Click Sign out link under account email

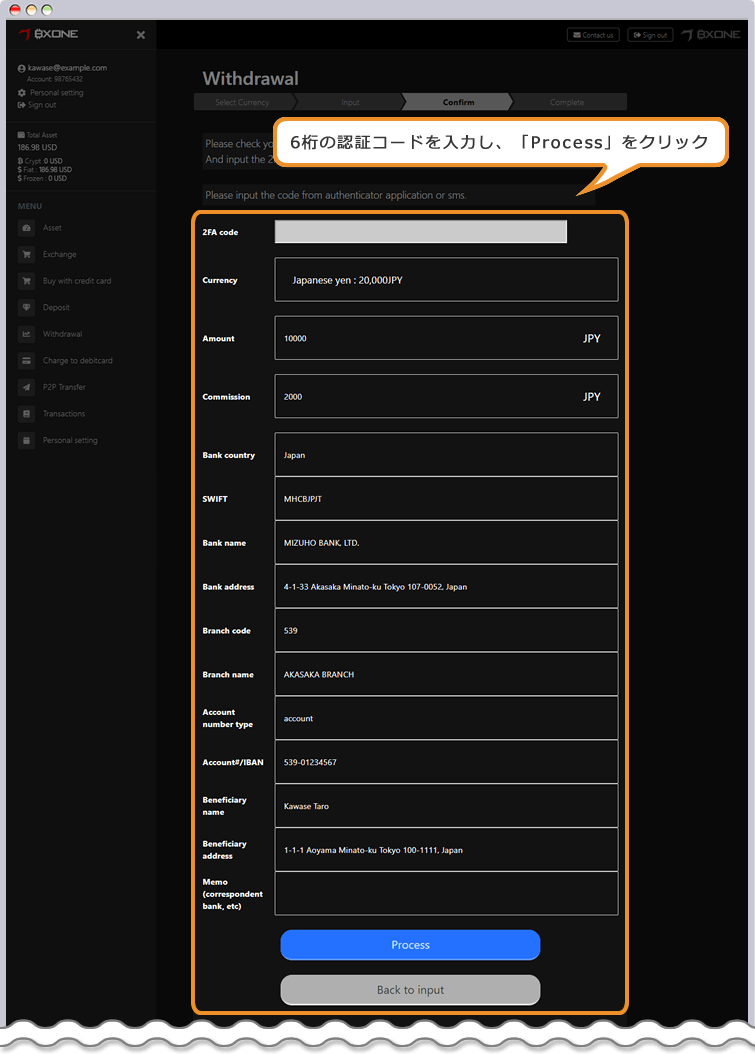[x=41, y=105]
